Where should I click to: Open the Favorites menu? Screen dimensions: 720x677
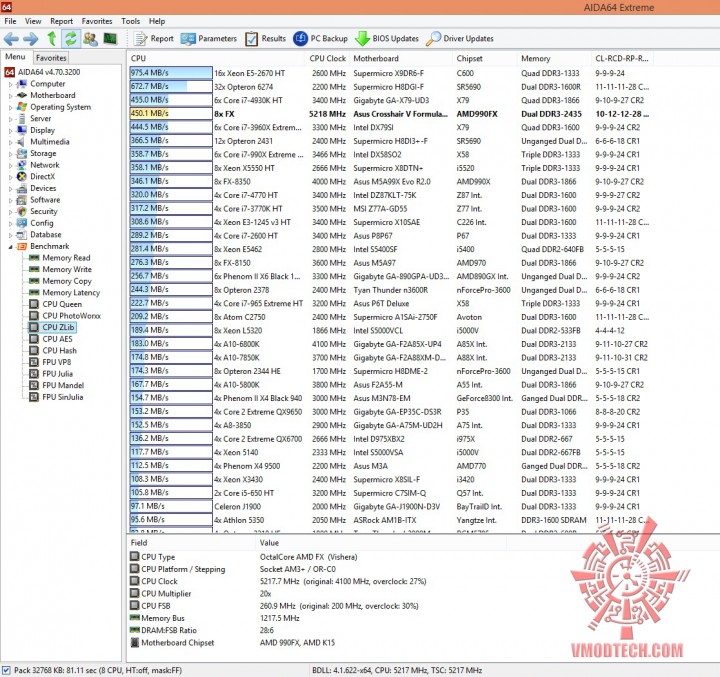[x=97, y=21]
